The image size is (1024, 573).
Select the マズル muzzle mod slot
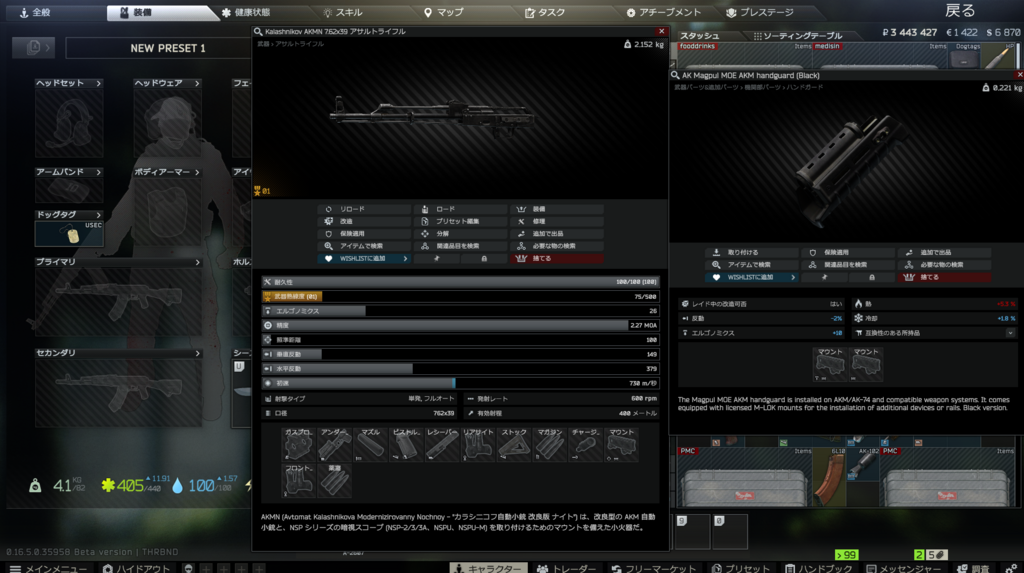370,444
